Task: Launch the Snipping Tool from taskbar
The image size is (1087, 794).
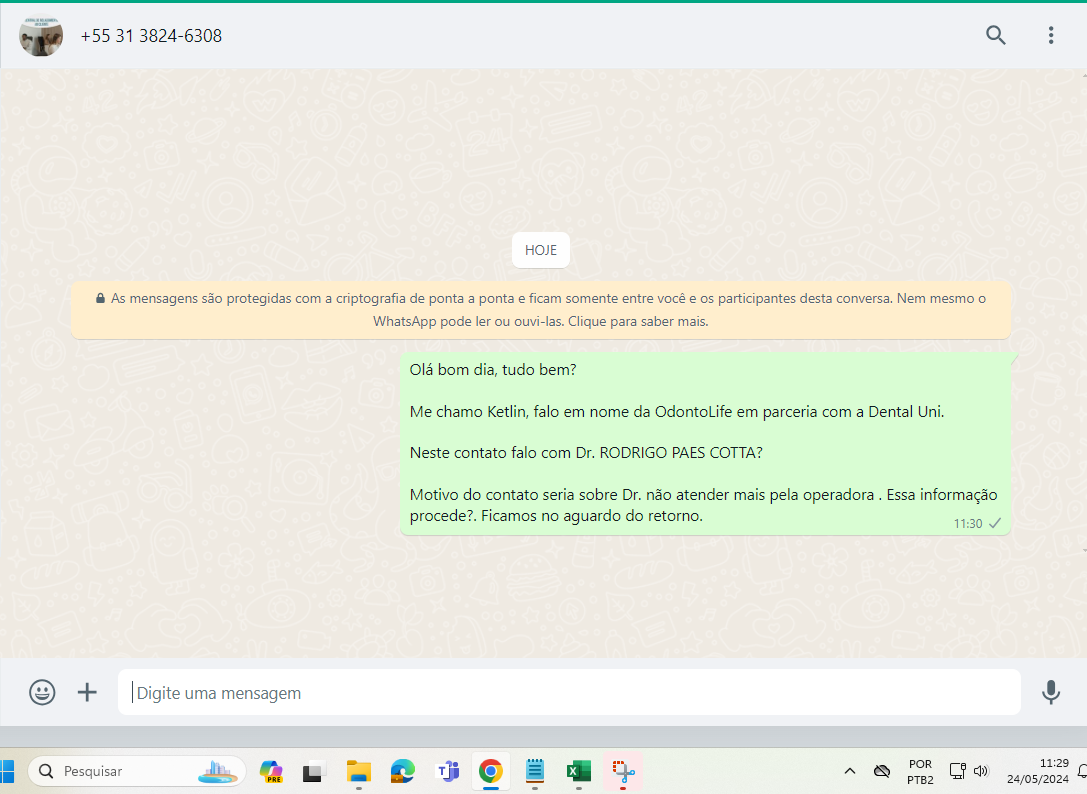Action: [x=622, y=771]
